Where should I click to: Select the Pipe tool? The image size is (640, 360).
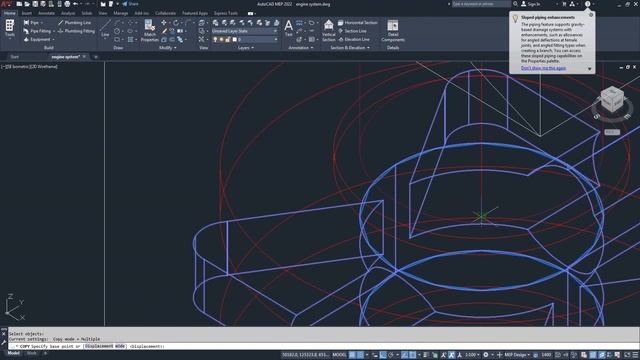(31, 23)
